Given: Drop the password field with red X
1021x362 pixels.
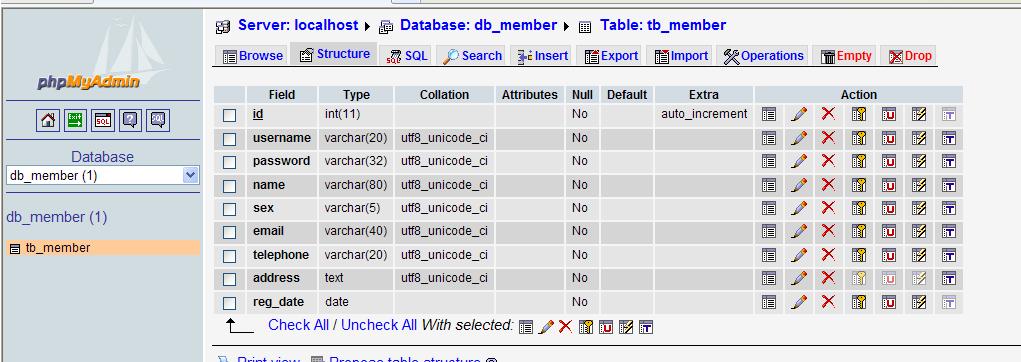Looking at the screenshot, I should 828,161.
